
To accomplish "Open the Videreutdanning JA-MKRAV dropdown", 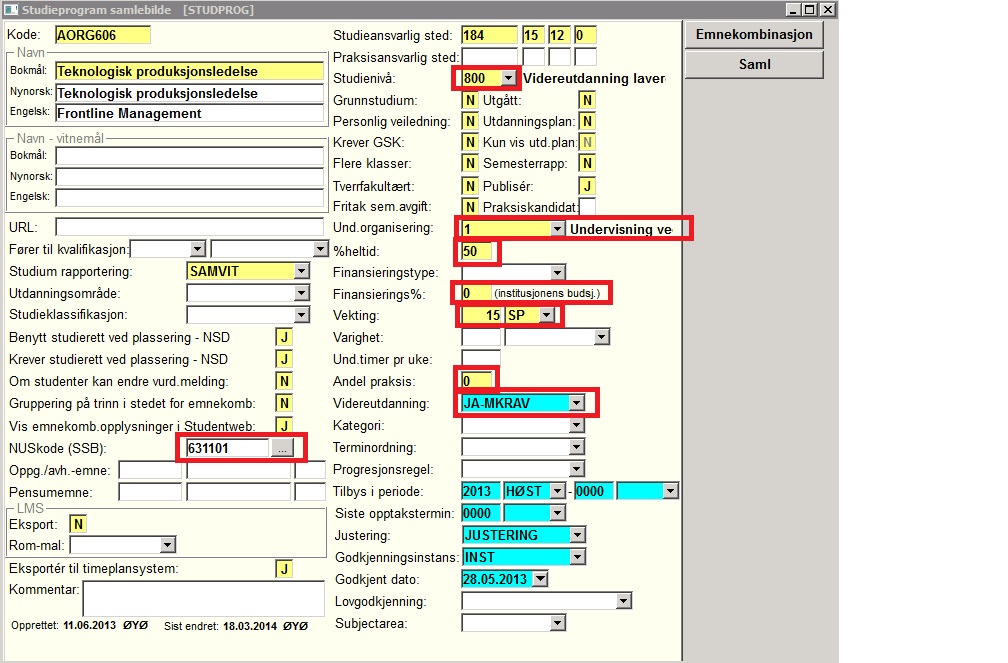I will tap(575, 403).
